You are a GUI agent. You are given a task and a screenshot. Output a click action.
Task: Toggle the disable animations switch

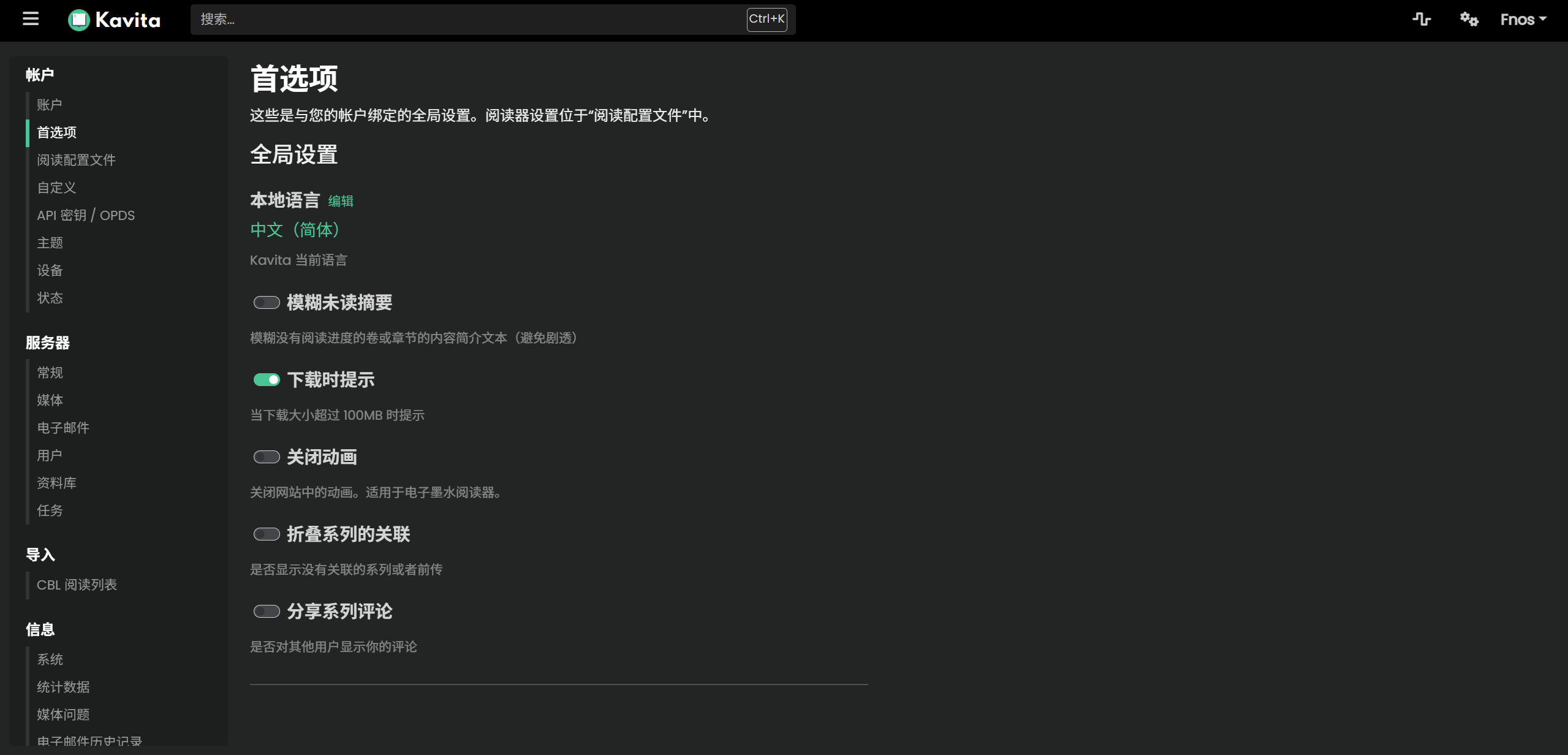click(267, 457)
